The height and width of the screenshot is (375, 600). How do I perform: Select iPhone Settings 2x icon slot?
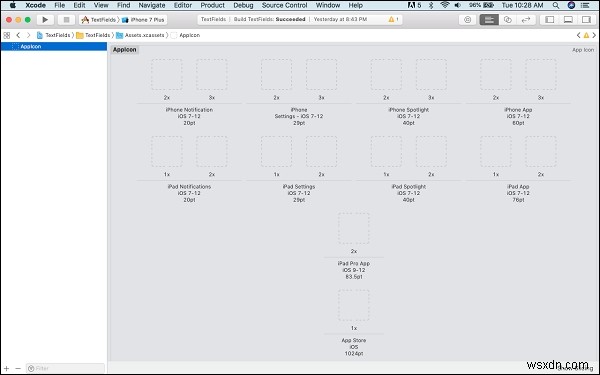click(x=276, y=74)
